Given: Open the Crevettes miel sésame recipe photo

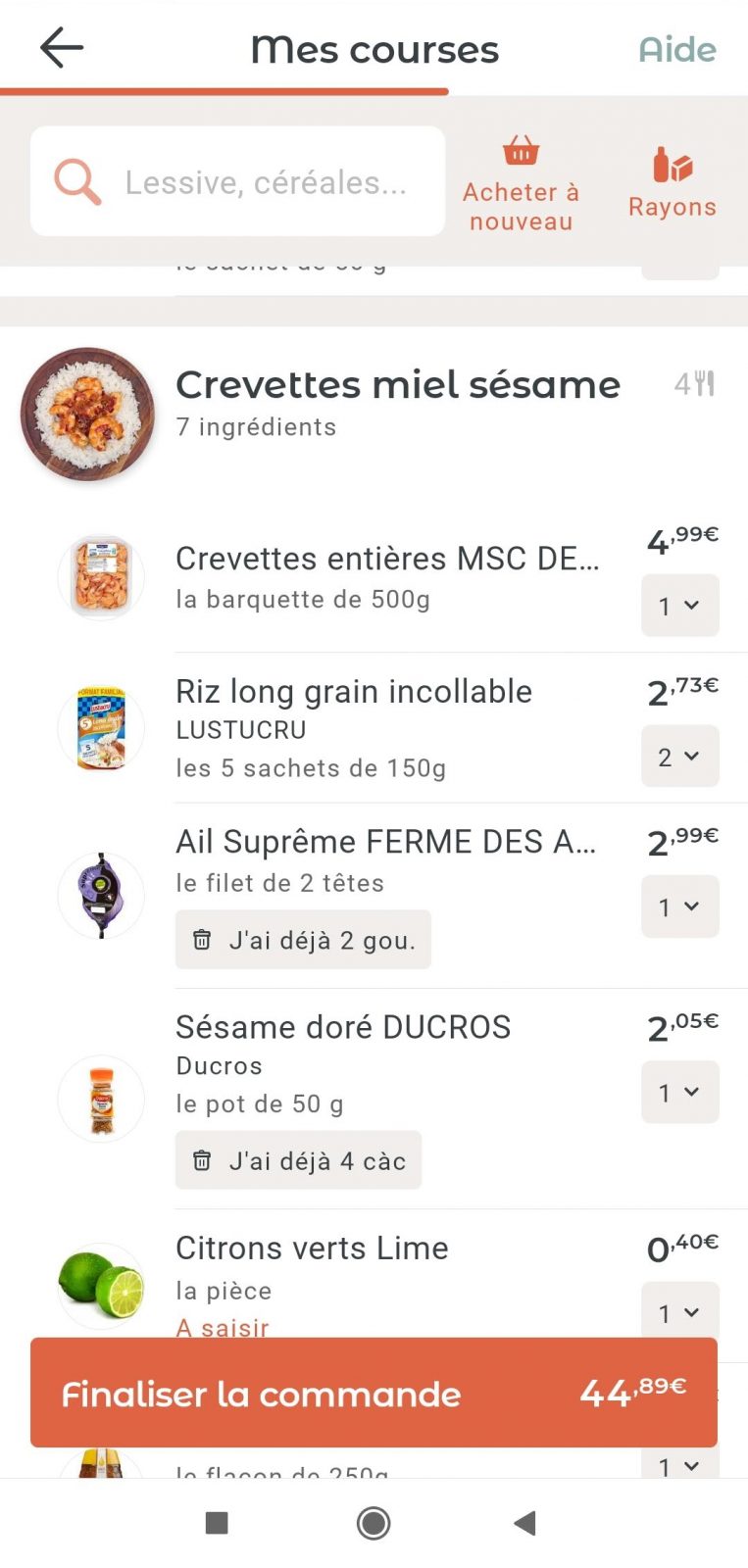Looking at the screenshot, I should pos(88,414).
